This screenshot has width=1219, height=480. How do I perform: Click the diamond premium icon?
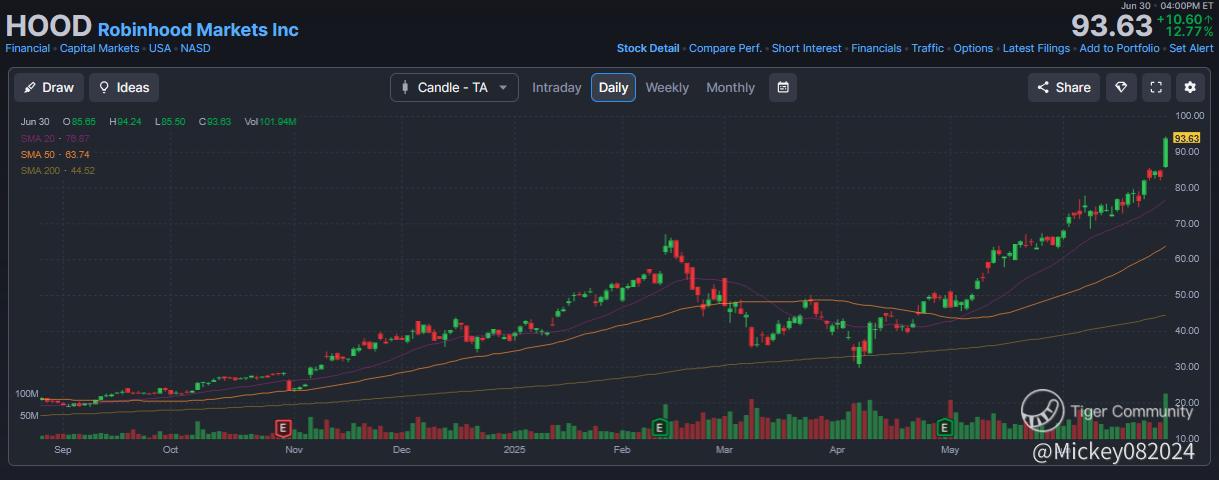pyautogui.click(x=1121, y=88)
